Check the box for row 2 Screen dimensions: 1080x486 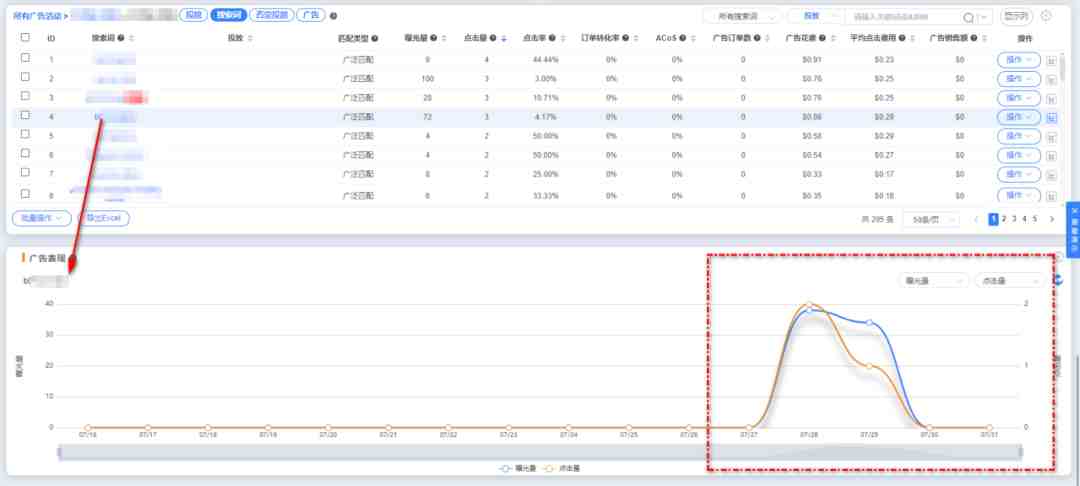point(25,77)
